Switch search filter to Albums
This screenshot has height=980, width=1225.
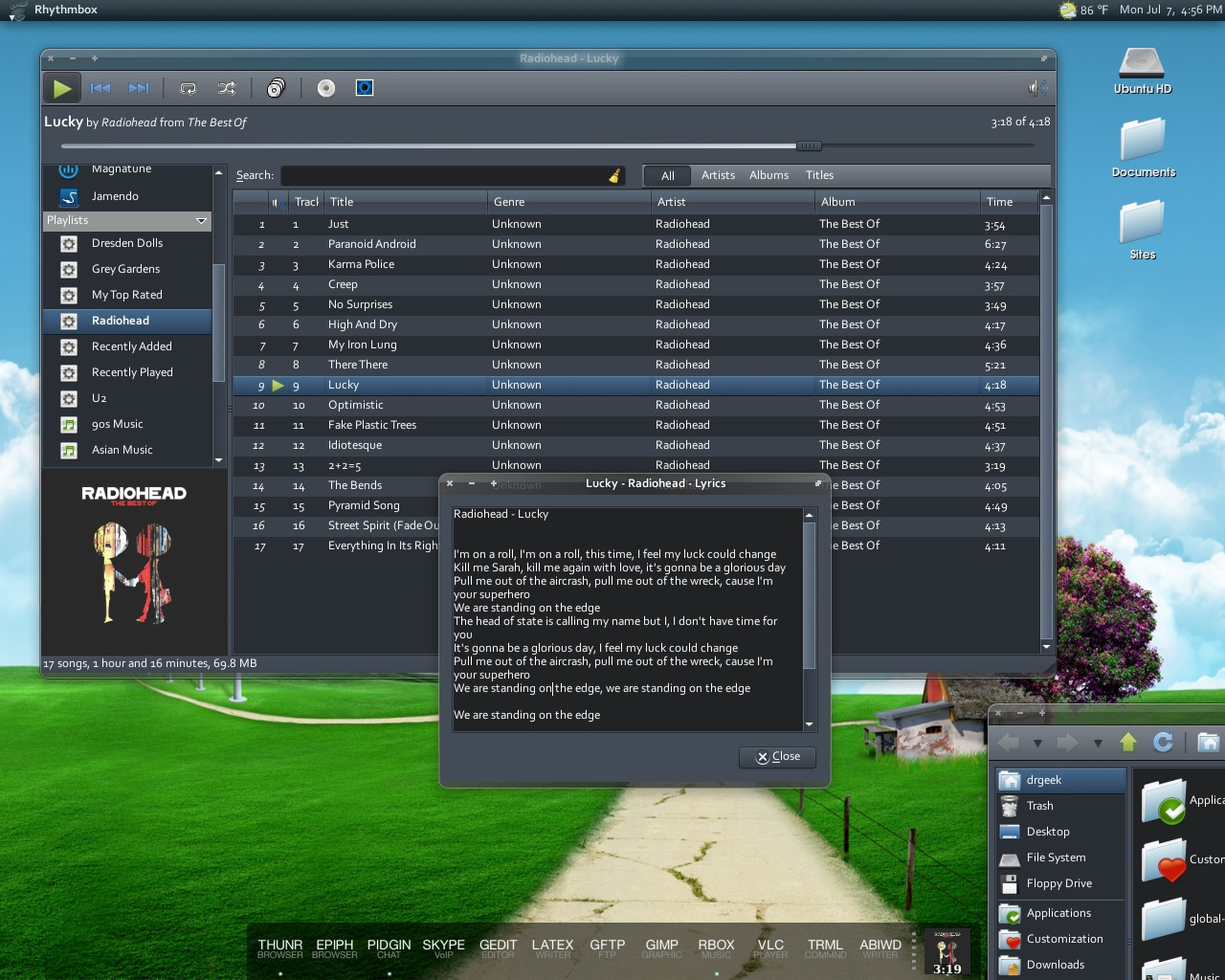769,175
